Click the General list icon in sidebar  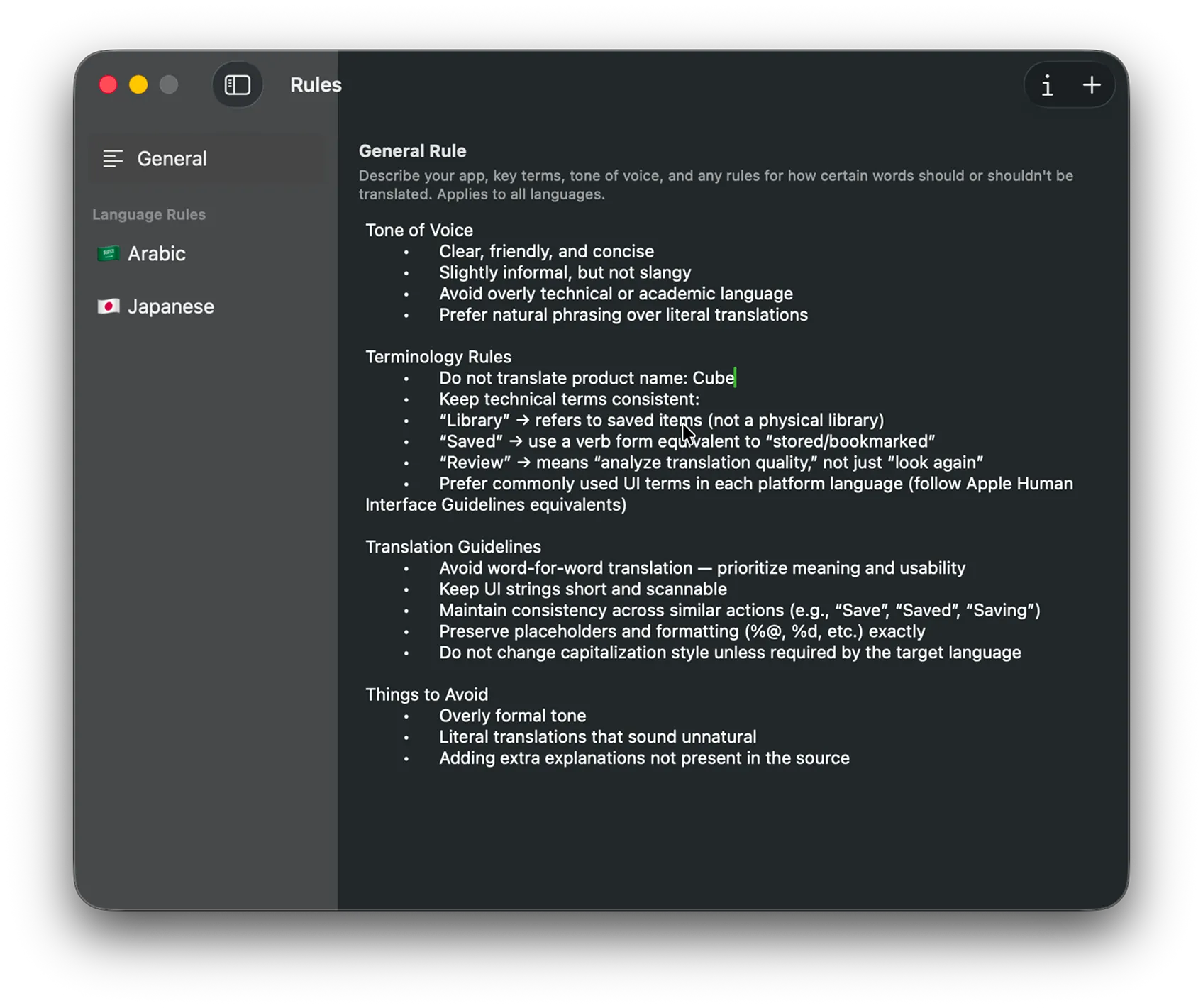point(113,159)
